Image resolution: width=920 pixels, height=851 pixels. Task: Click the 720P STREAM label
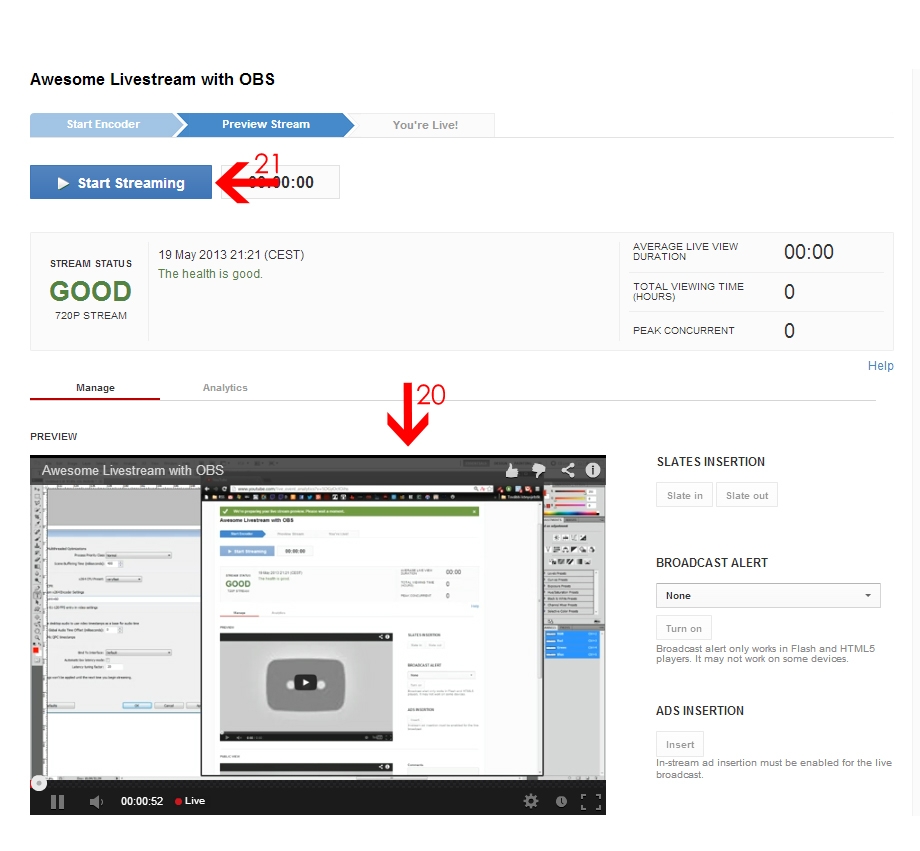tap(91, 316)
